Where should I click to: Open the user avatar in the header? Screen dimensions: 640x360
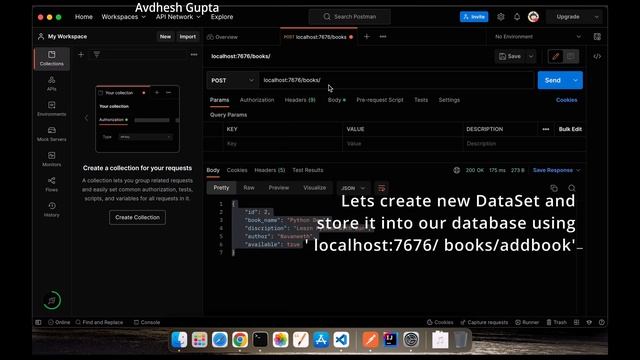click(533, 17)
